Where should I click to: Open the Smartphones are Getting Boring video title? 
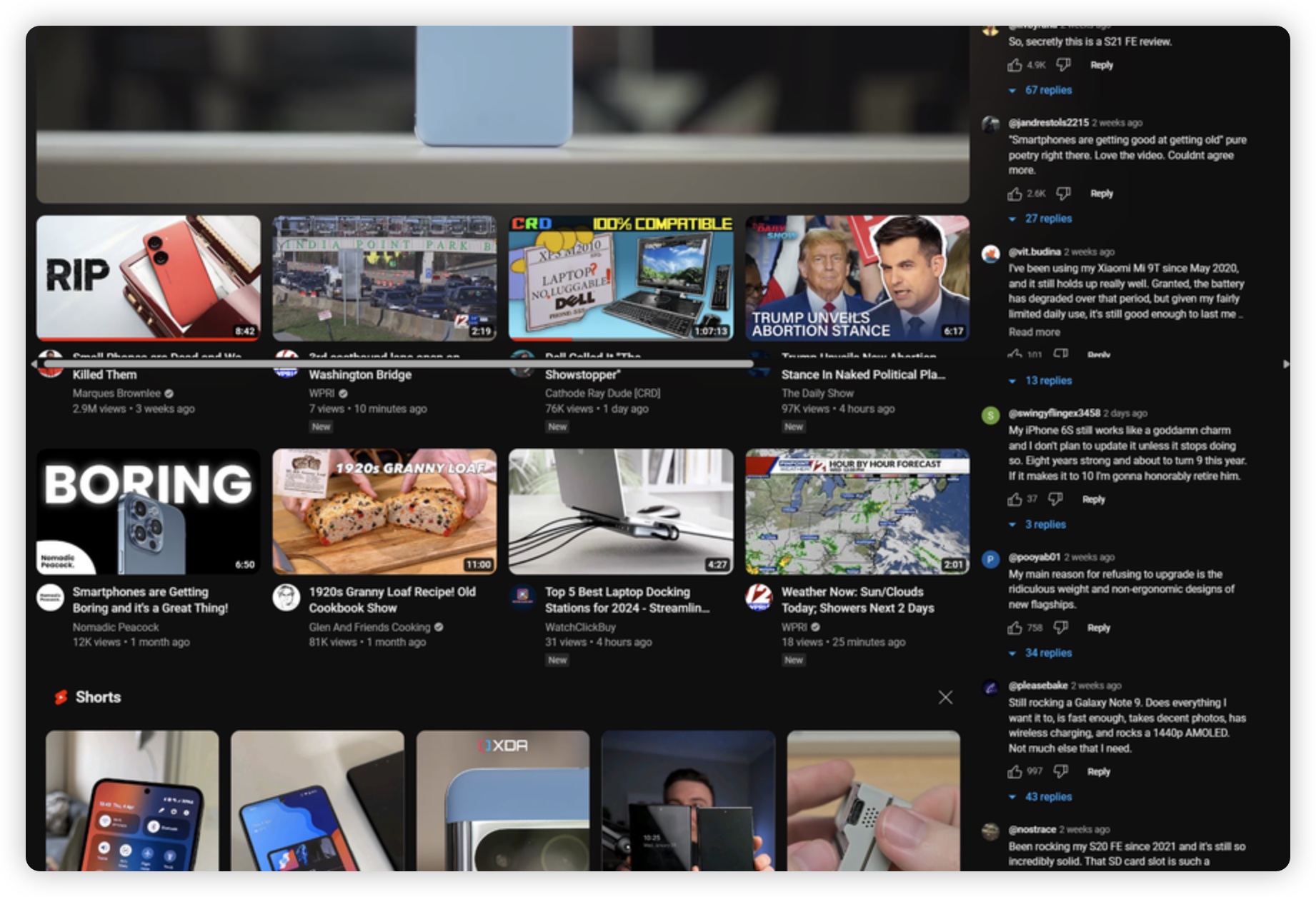click(150, 600)
